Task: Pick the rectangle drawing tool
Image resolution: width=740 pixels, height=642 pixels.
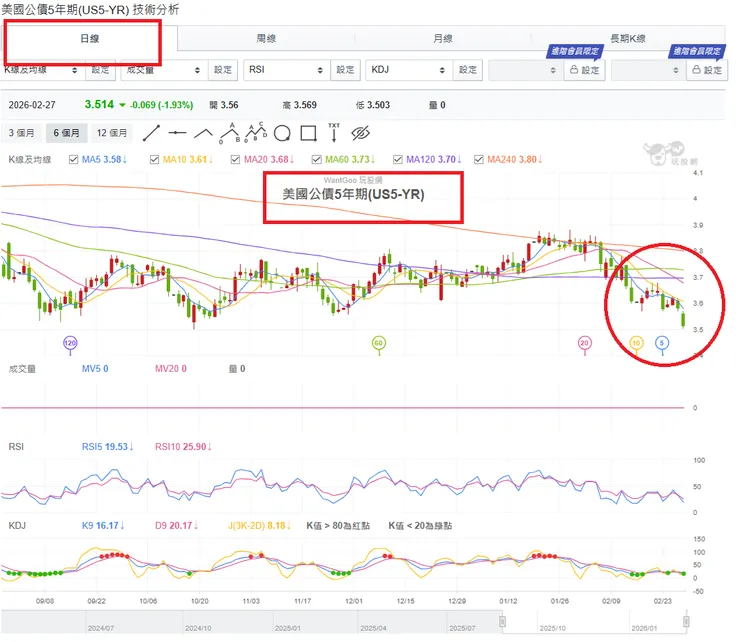Action: [x=308, y=132]
